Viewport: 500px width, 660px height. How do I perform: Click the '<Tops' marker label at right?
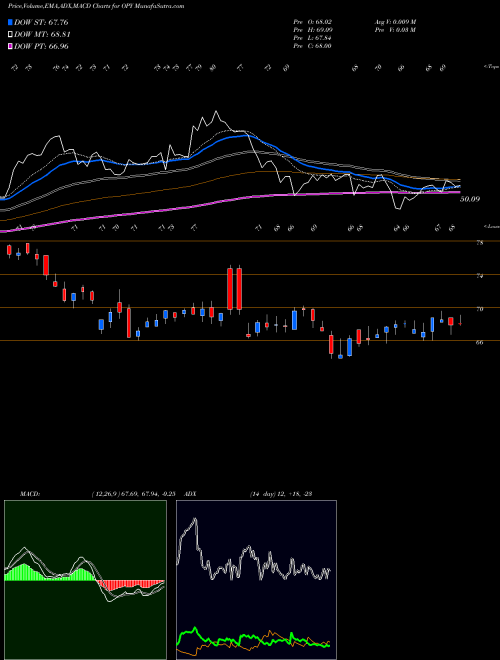[491, 67]
